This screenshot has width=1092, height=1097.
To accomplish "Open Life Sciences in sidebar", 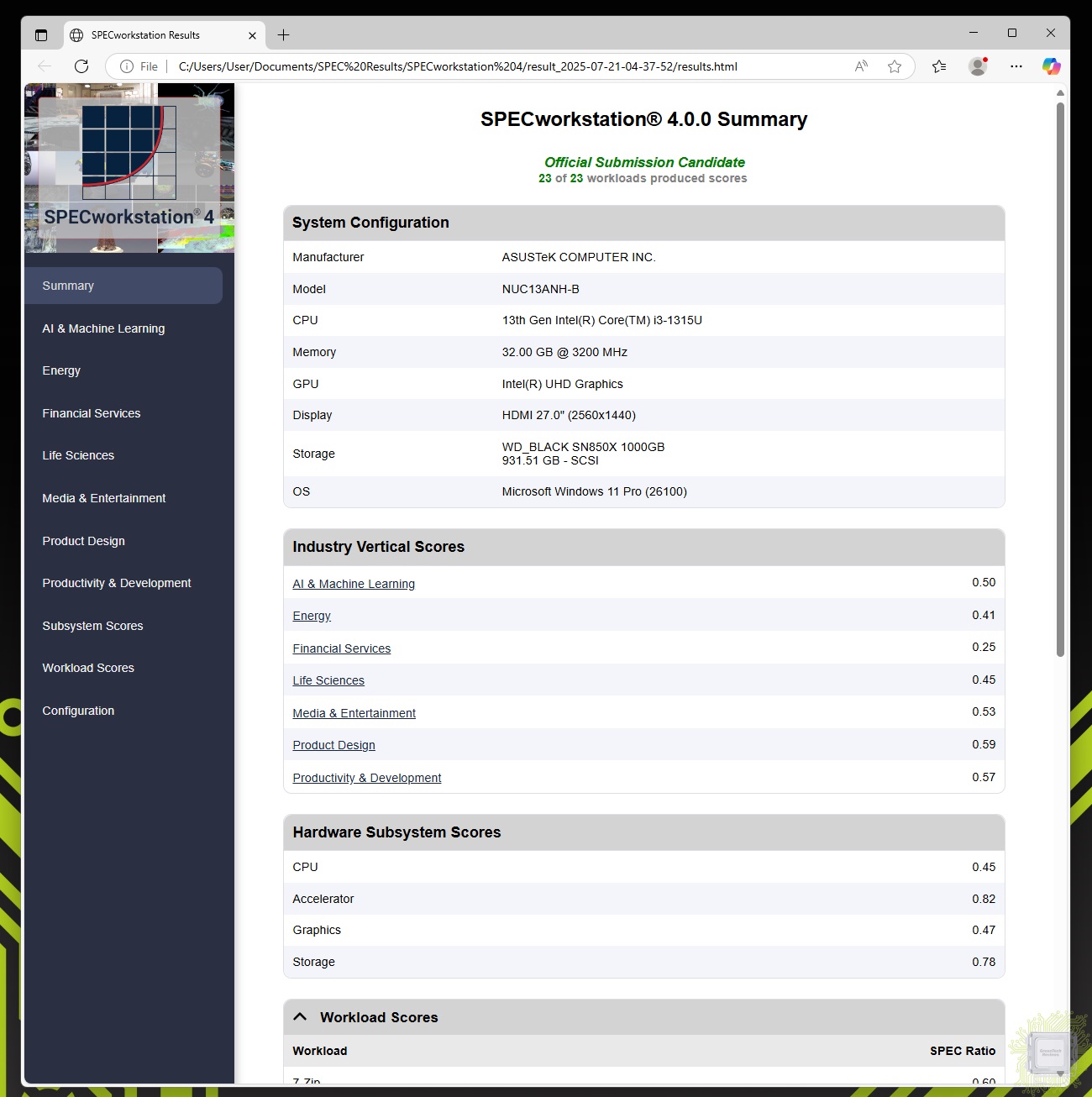I will click(78, 455).
